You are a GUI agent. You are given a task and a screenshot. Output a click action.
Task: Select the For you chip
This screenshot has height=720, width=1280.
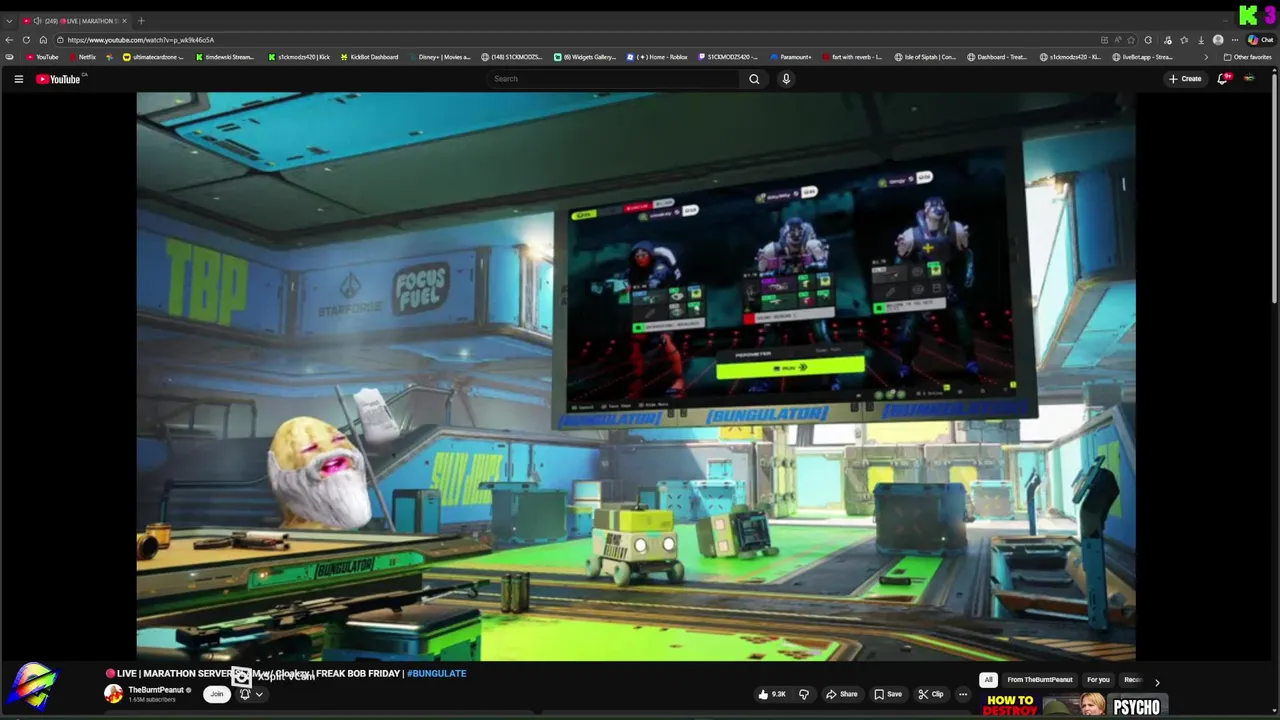point(1098,680)
